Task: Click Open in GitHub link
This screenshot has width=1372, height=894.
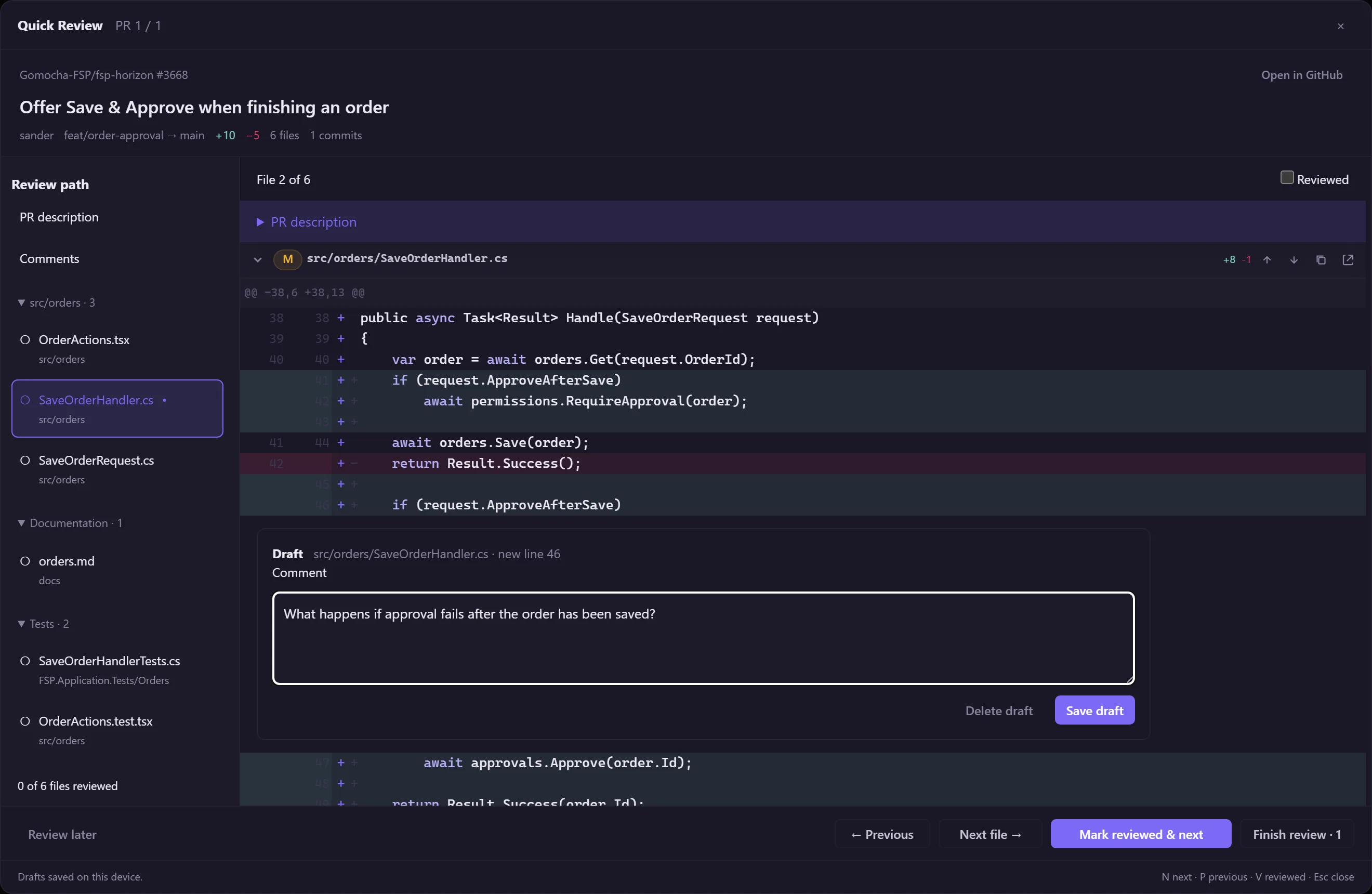Action: pyautogui.click(x=1302, y=75)
